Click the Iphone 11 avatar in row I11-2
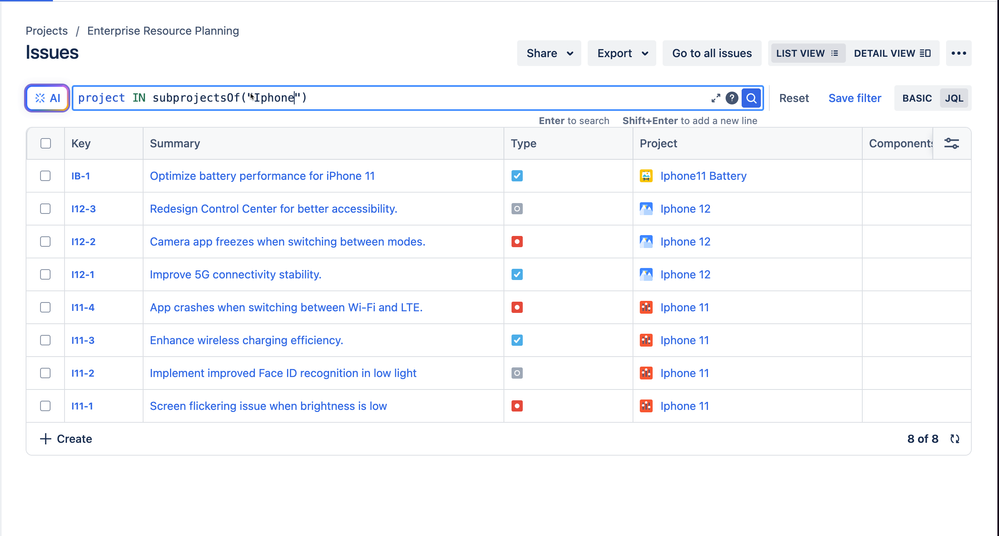The height and width of the screenshot is (536, 999). (x=646, y=373)
